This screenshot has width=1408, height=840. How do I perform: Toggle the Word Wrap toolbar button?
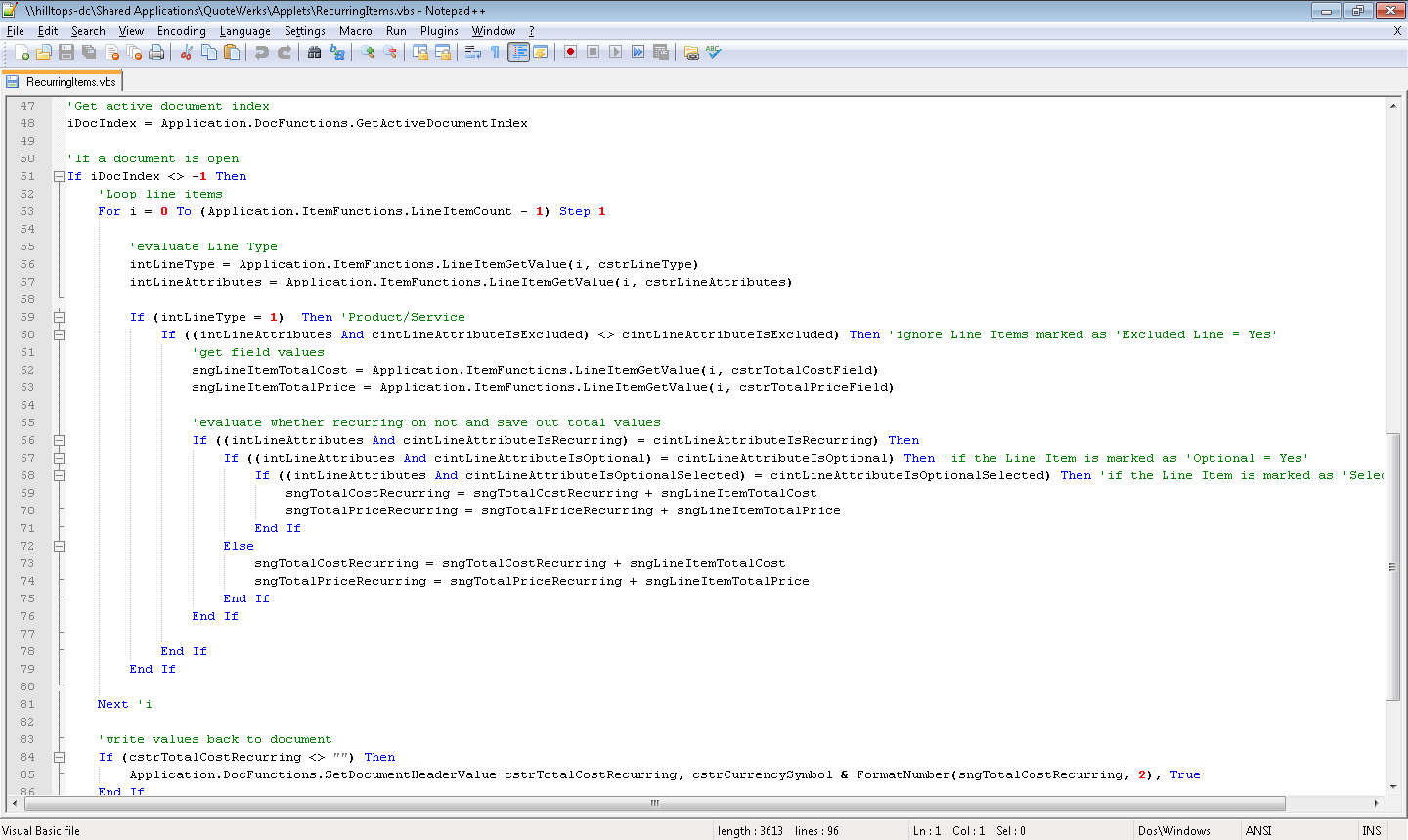pos(473,52)
